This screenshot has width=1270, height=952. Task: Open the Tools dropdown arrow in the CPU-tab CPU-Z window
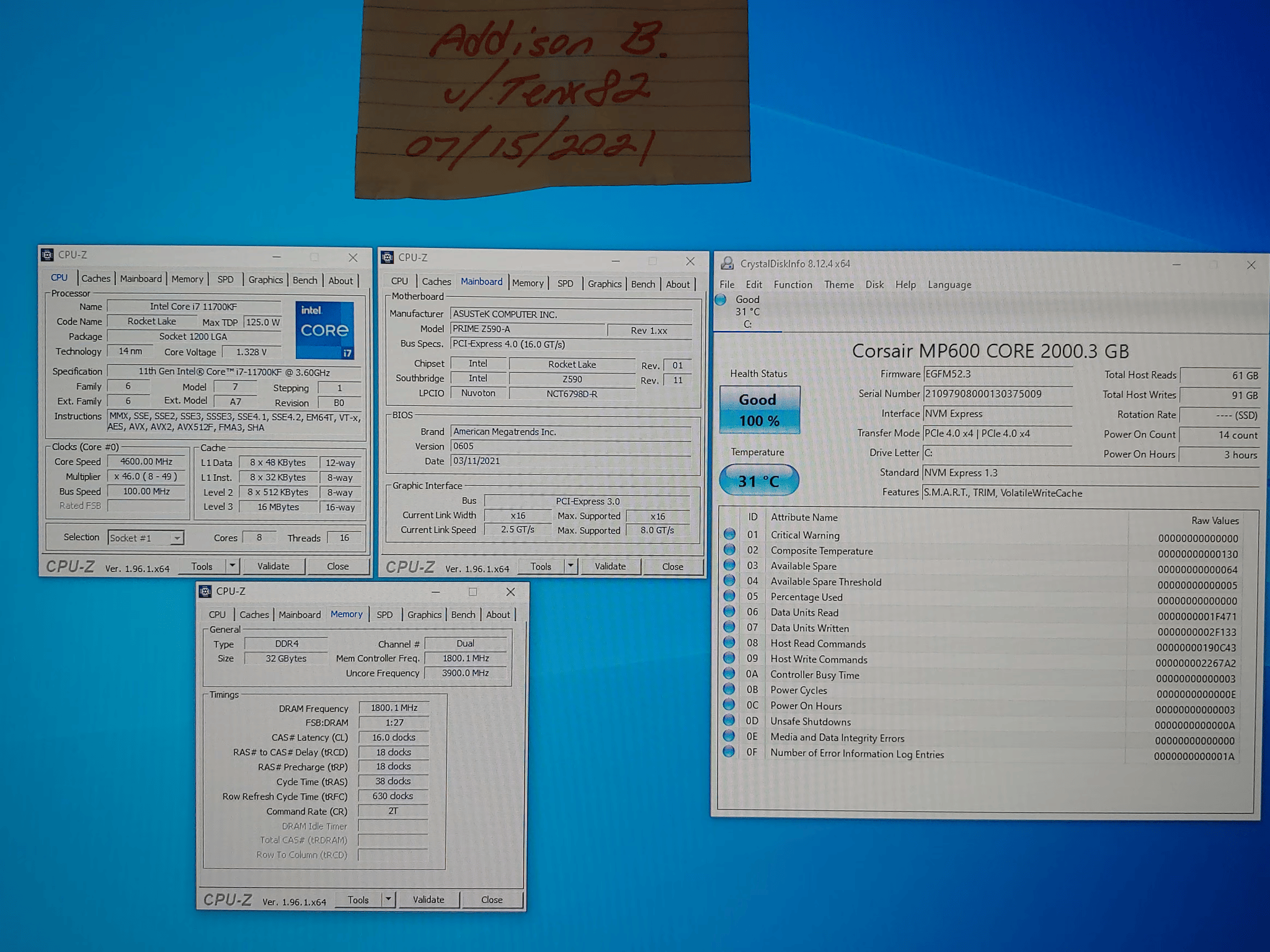232,565
